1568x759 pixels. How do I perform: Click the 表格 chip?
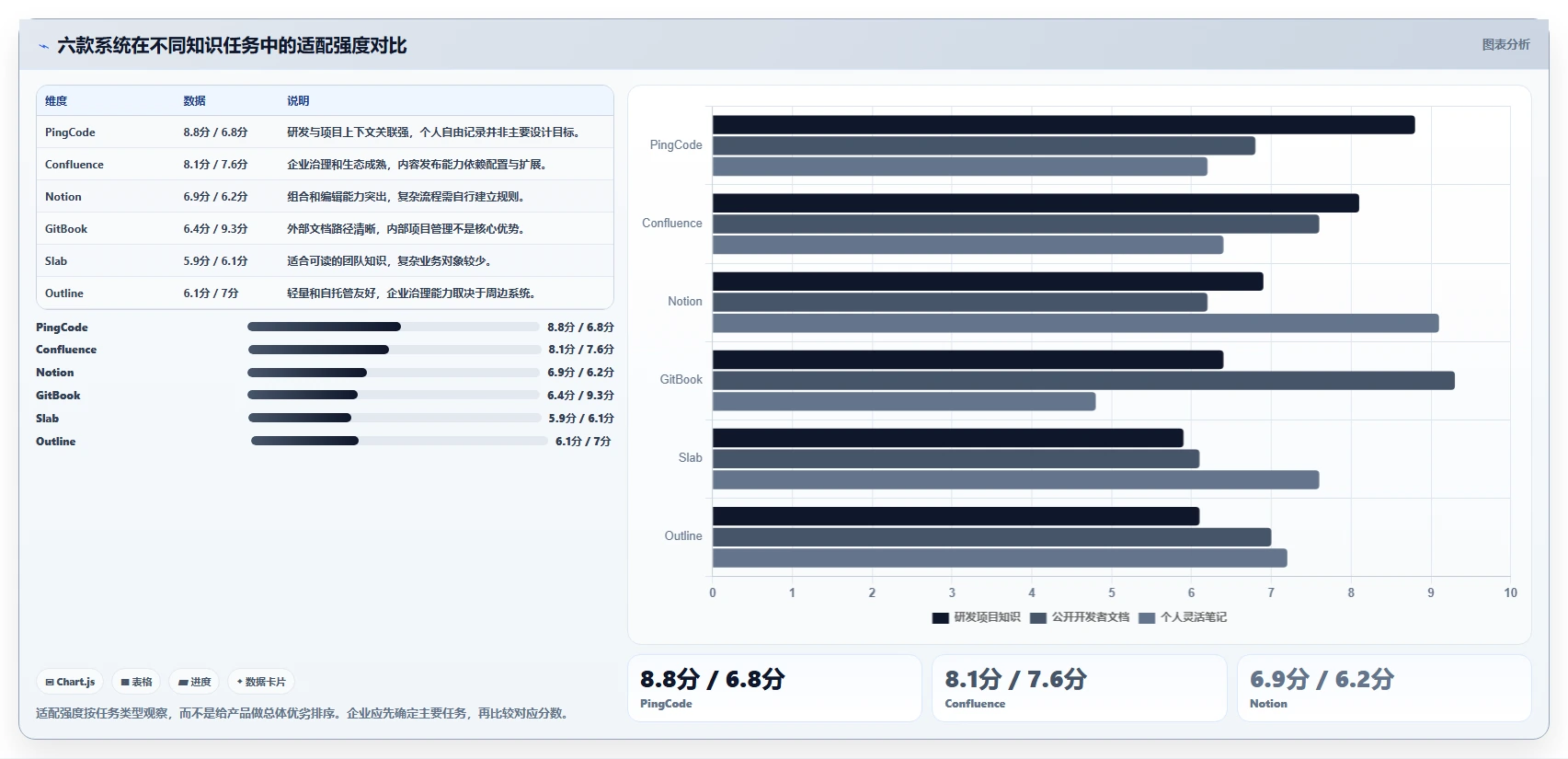[136, 682]
